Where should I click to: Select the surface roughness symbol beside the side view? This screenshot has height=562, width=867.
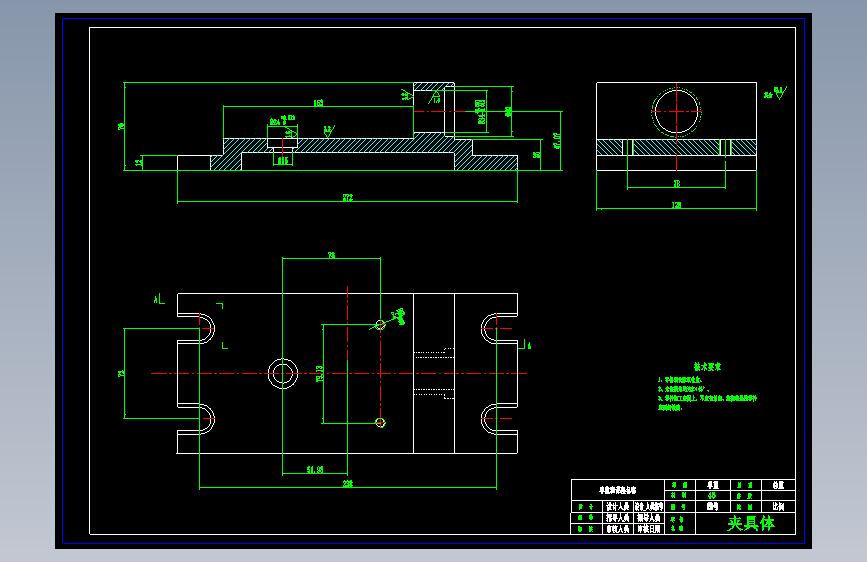click(x=776, y=93)
